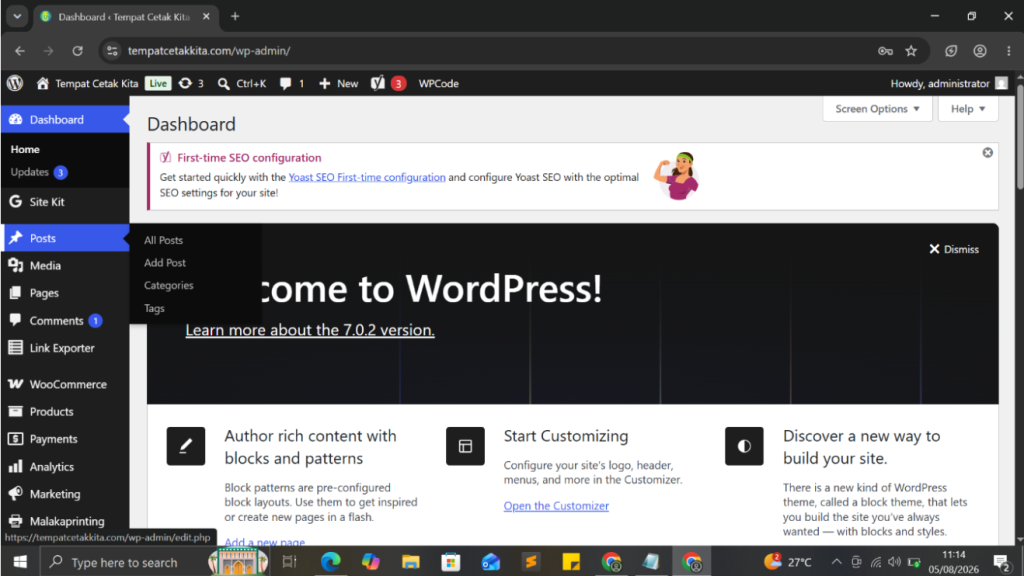
Task: Open the Malakaprinting sidebar menu
Action: (65, 520)
